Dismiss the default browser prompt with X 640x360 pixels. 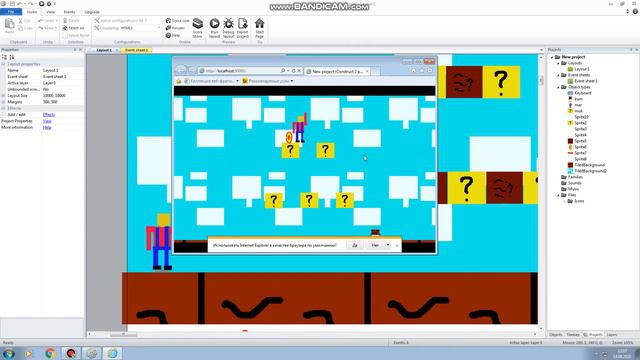(397, 245)
